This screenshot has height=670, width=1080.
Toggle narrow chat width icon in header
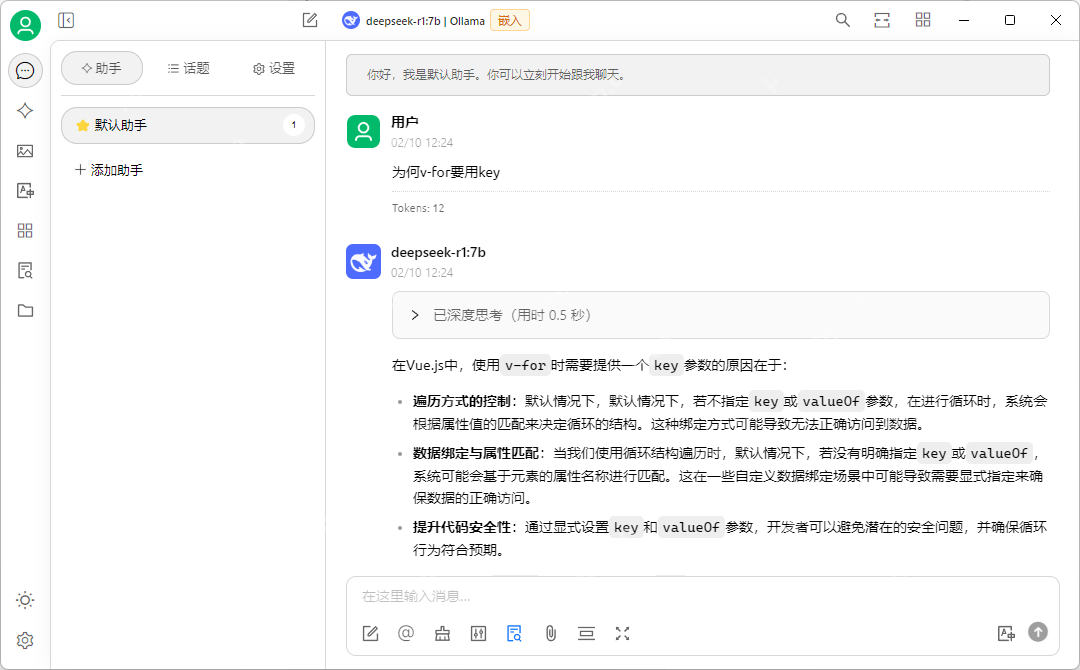tap(882, 20)
